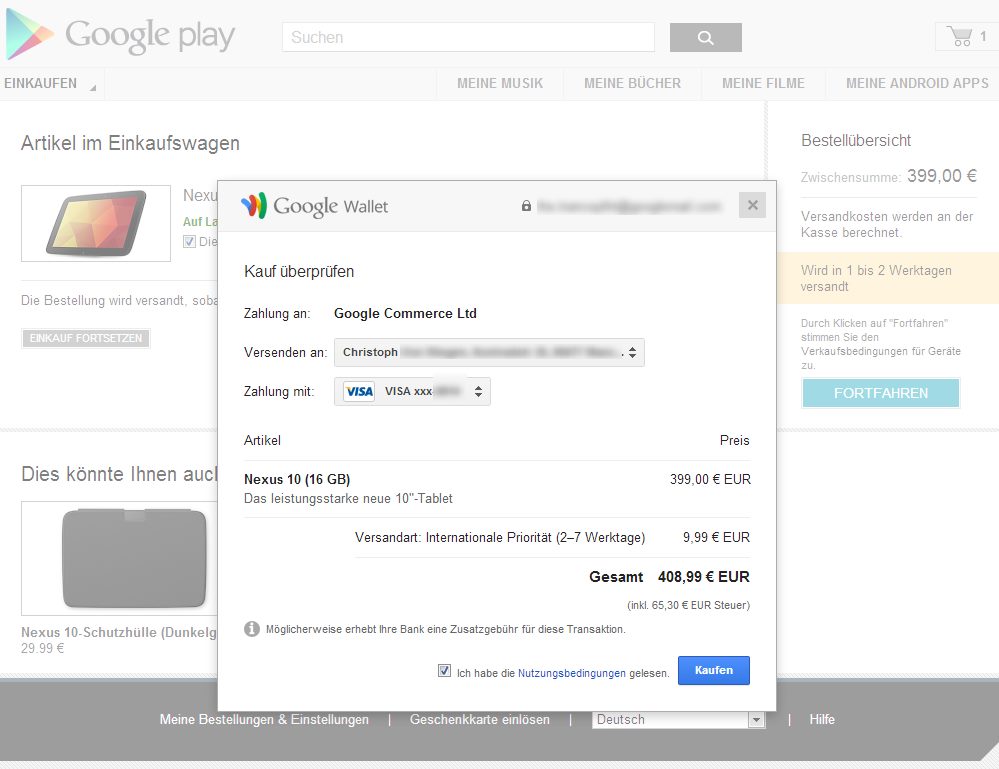Open the shopping cart icon
The image size is (999, 769).
point(959,36)
